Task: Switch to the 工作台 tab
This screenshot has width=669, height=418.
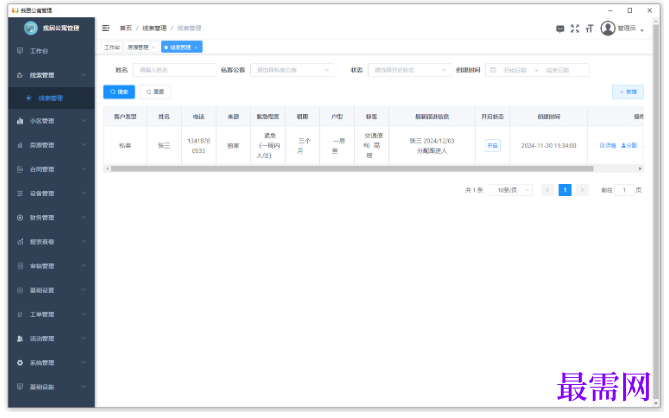Action: coord(112,47)
